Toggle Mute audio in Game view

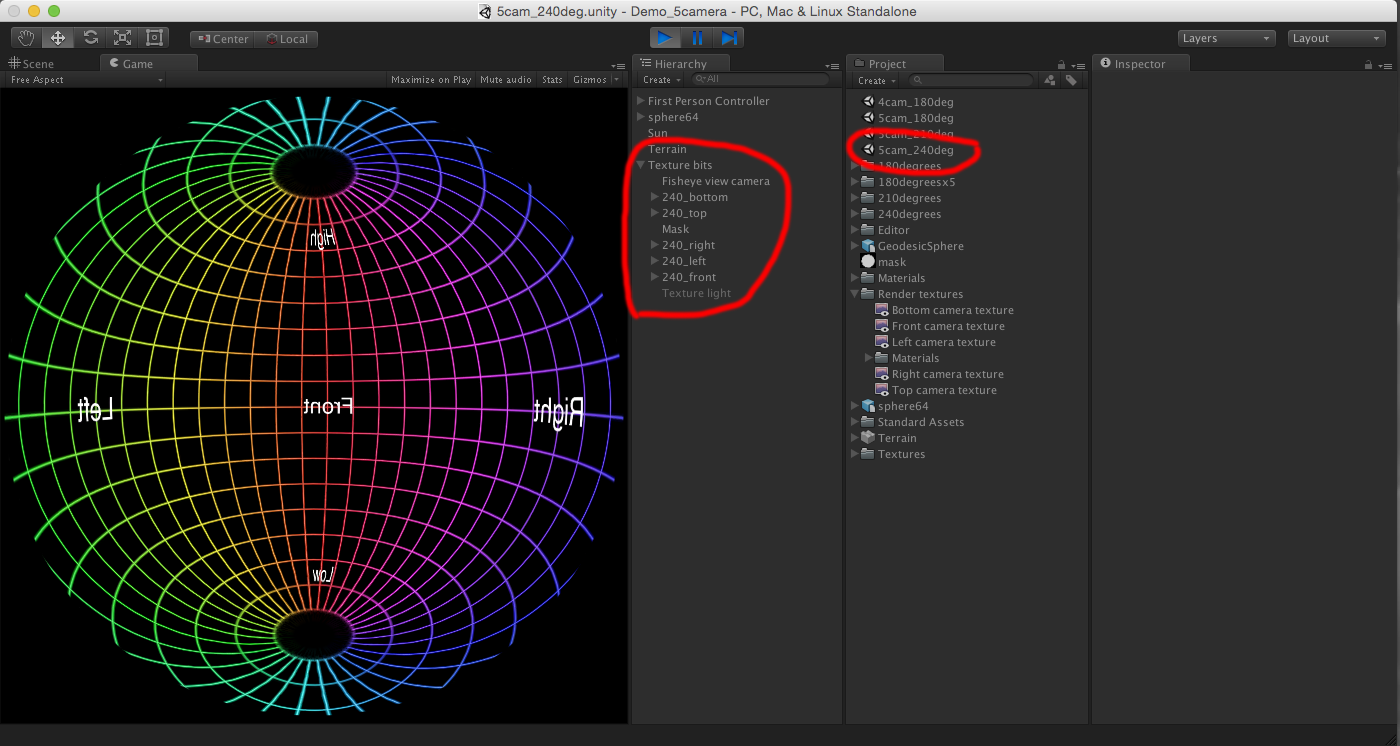[x=505, y=80]
